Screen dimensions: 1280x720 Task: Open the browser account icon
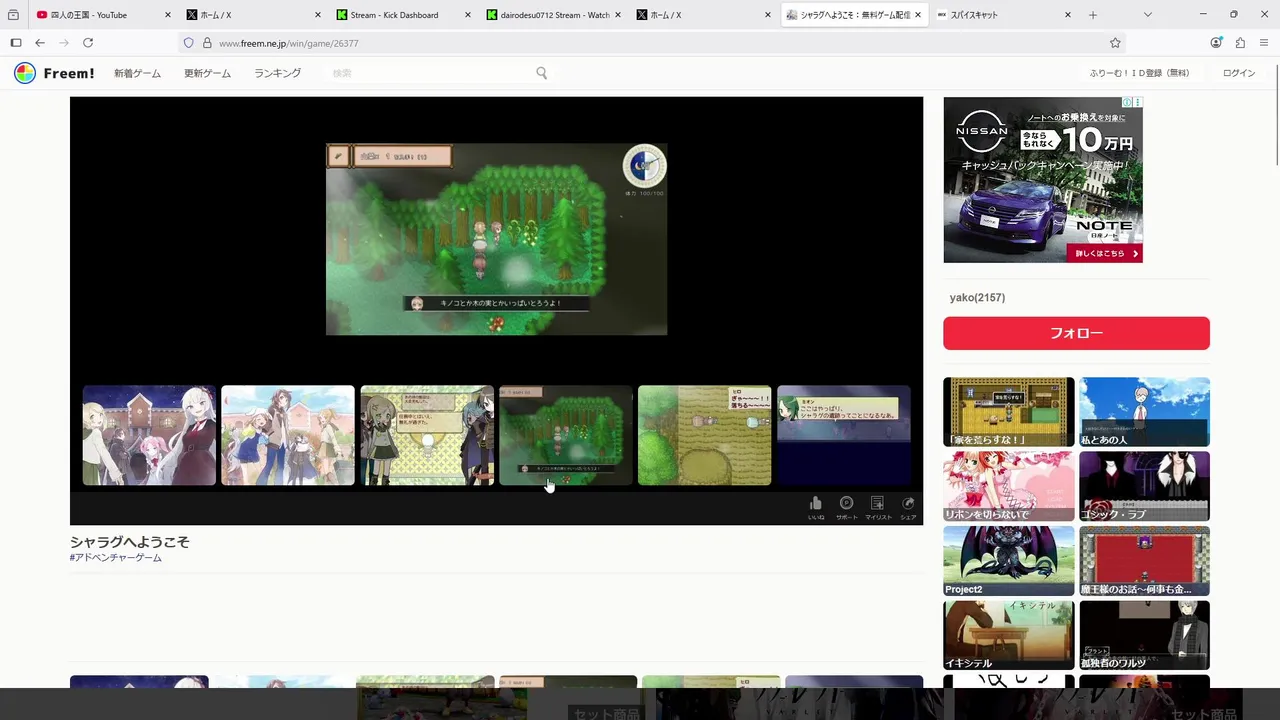[1216, 43]
